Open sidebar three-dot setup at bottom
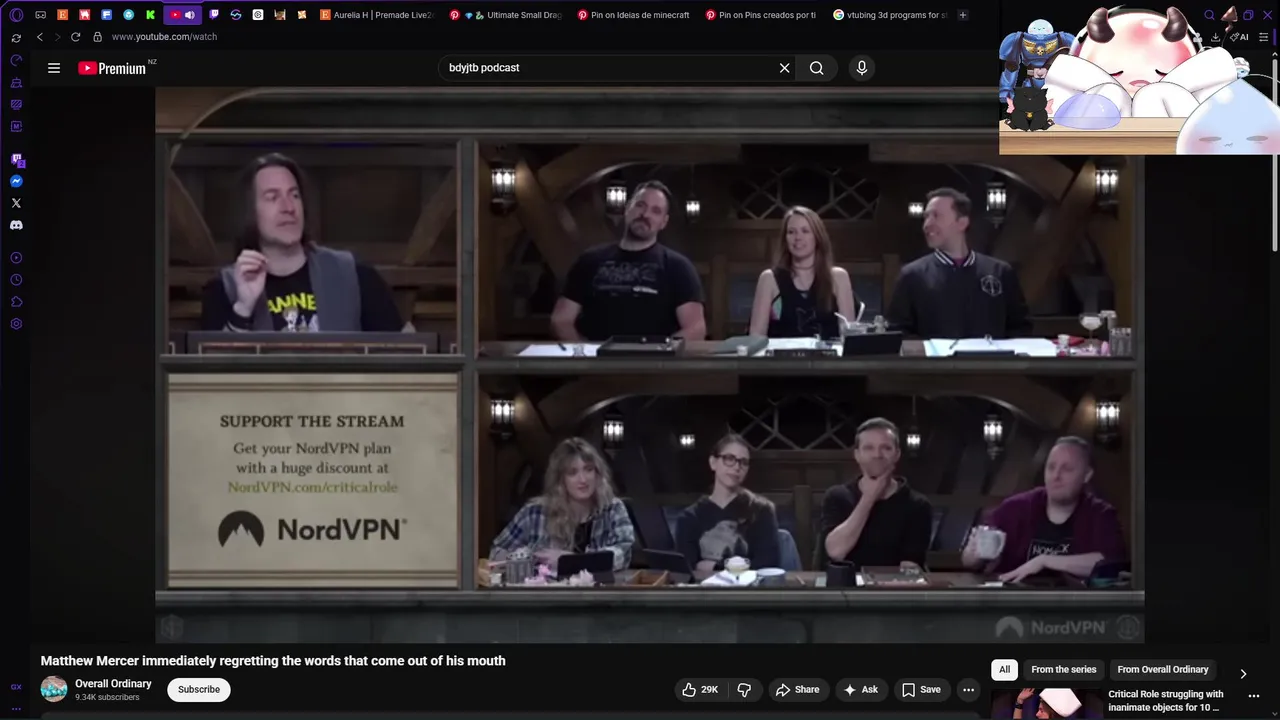 [16, 708]
